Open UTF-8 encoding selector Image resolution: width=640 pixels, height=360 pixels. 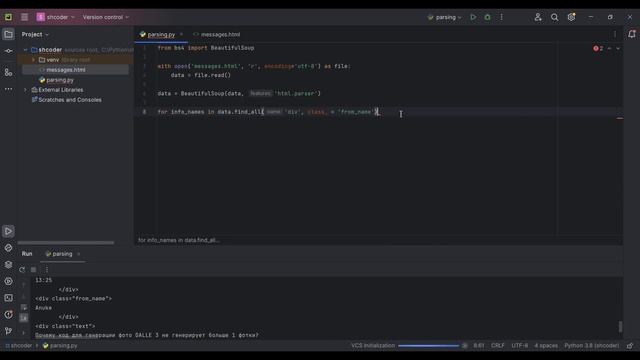pyautogui.click(x=520, y=346)
